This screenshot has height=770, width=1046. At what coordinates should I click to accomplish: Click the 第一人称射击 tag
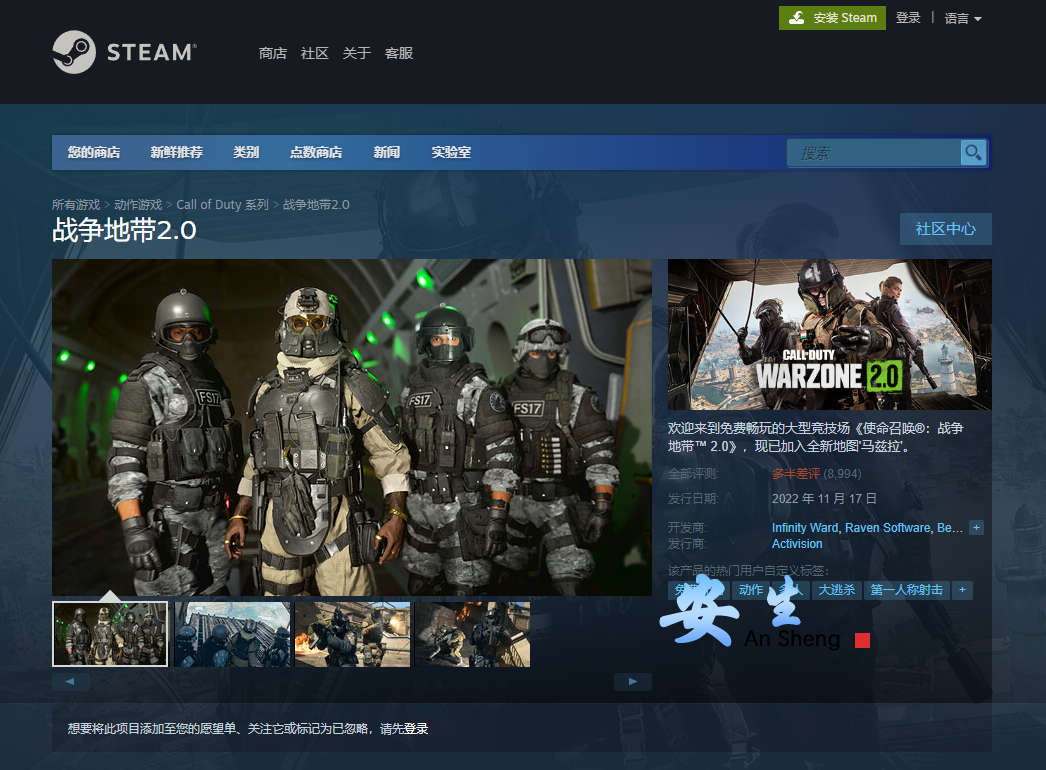907,590
